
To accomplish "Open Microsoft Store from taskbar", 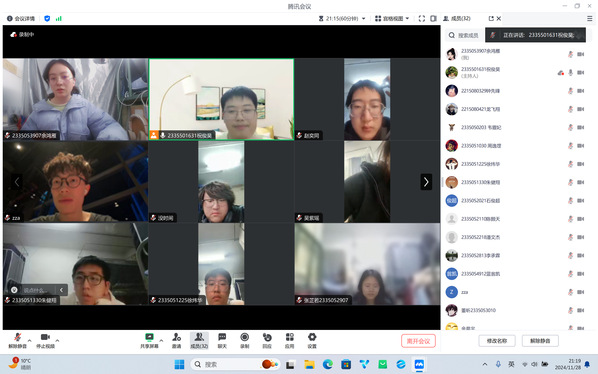I will coord(346,364).
